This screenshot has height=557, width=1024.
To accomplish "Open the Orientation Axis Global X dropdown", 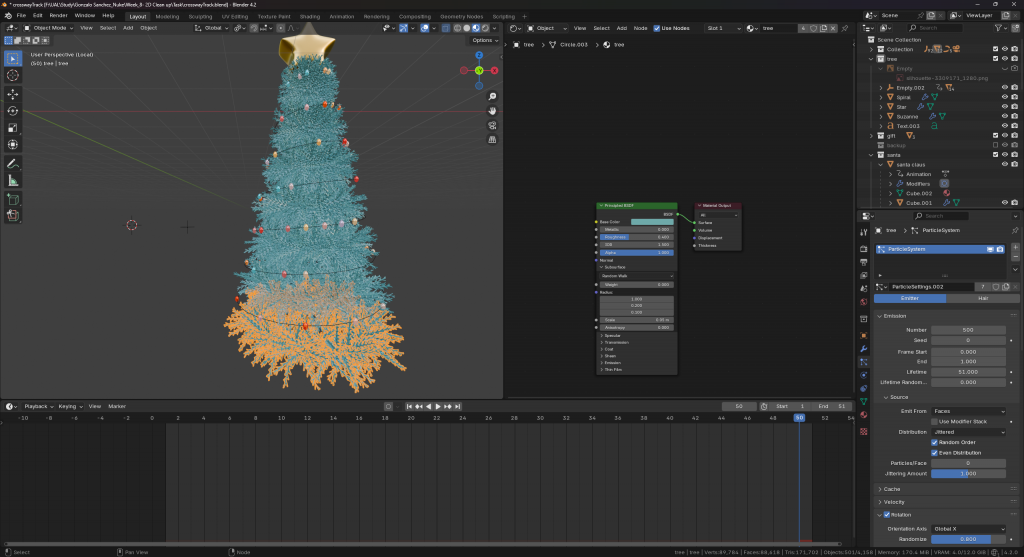I will pos(968,529).
